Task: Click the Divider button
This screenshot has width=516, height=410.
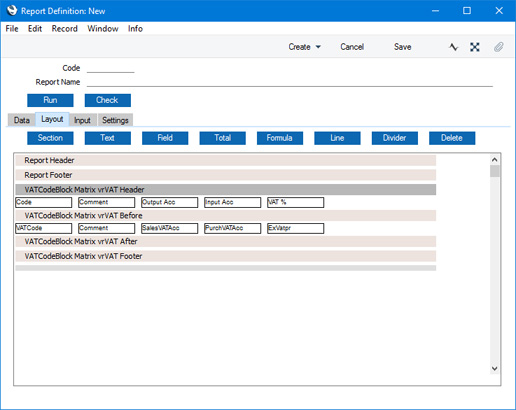Action: [395, 138]
